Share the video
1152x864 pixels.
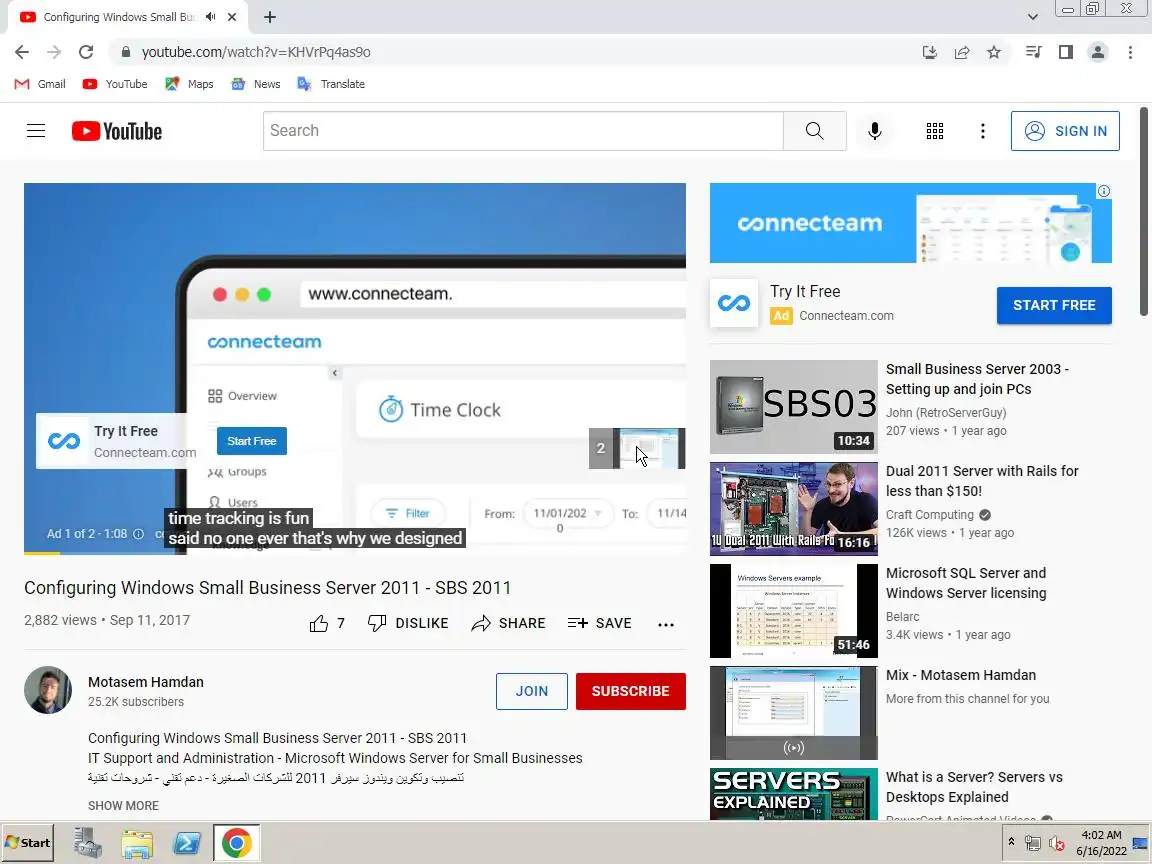pyautogui.click(x=508, y=624)
